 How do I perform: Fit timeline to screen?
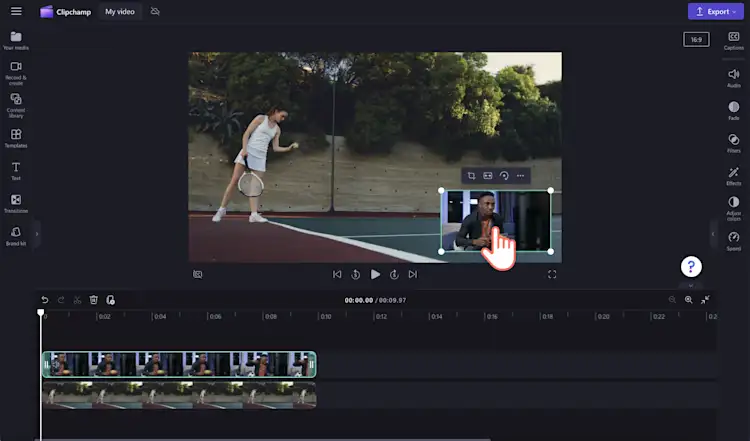point(705,299)
